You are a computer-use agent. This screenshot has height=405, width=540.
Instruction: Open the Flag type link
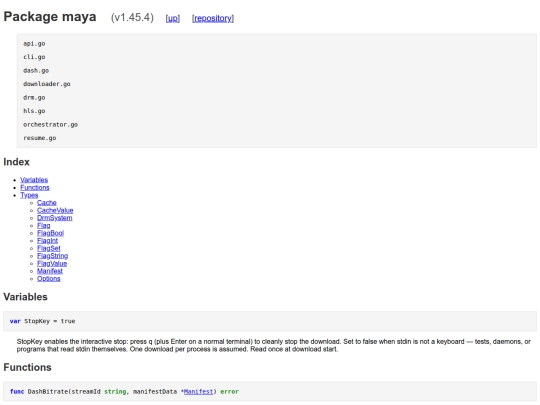pos(43,225)
